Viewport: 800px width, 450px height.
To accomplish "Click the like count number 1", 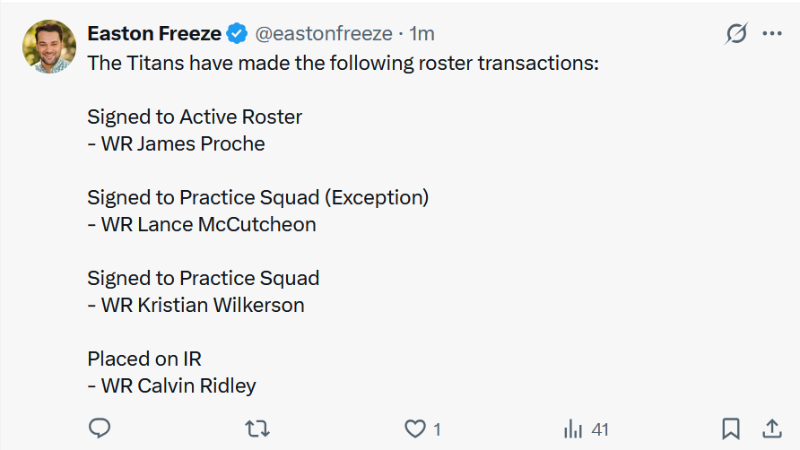I will 437,429.
